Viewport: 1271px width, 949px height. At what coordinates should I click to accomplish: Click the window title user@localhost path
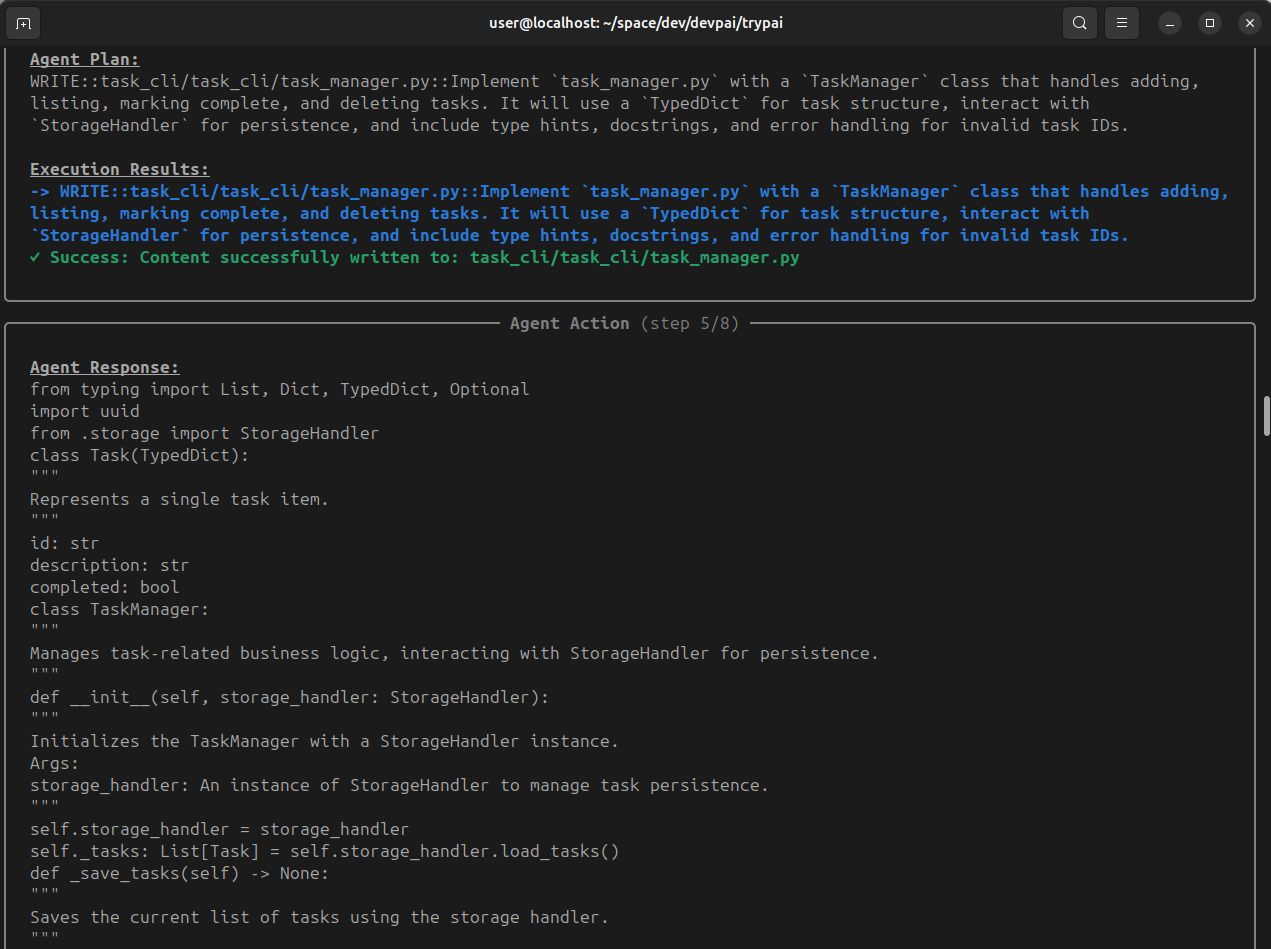click(x=635, y=23)
